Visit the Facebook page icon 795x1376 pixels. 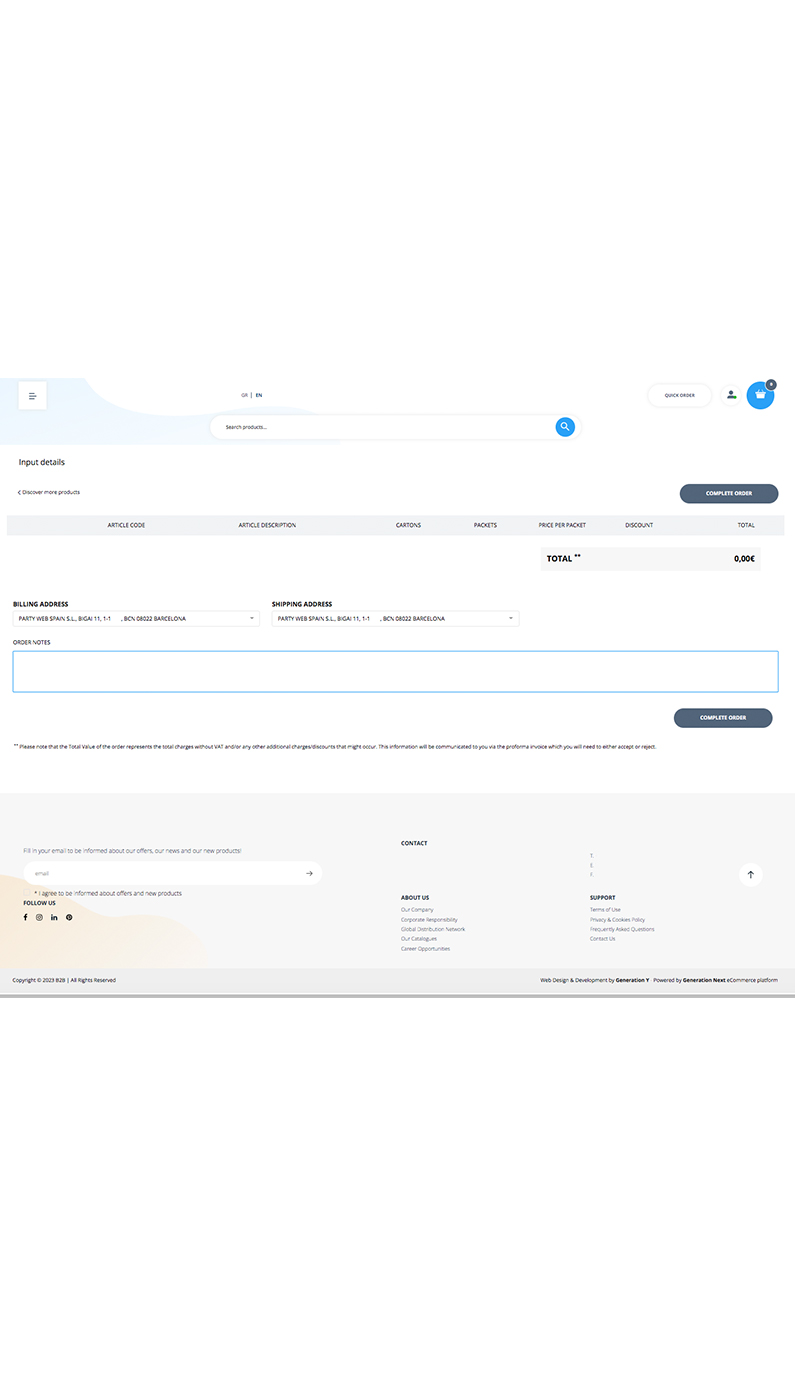[x=25, y=917]
